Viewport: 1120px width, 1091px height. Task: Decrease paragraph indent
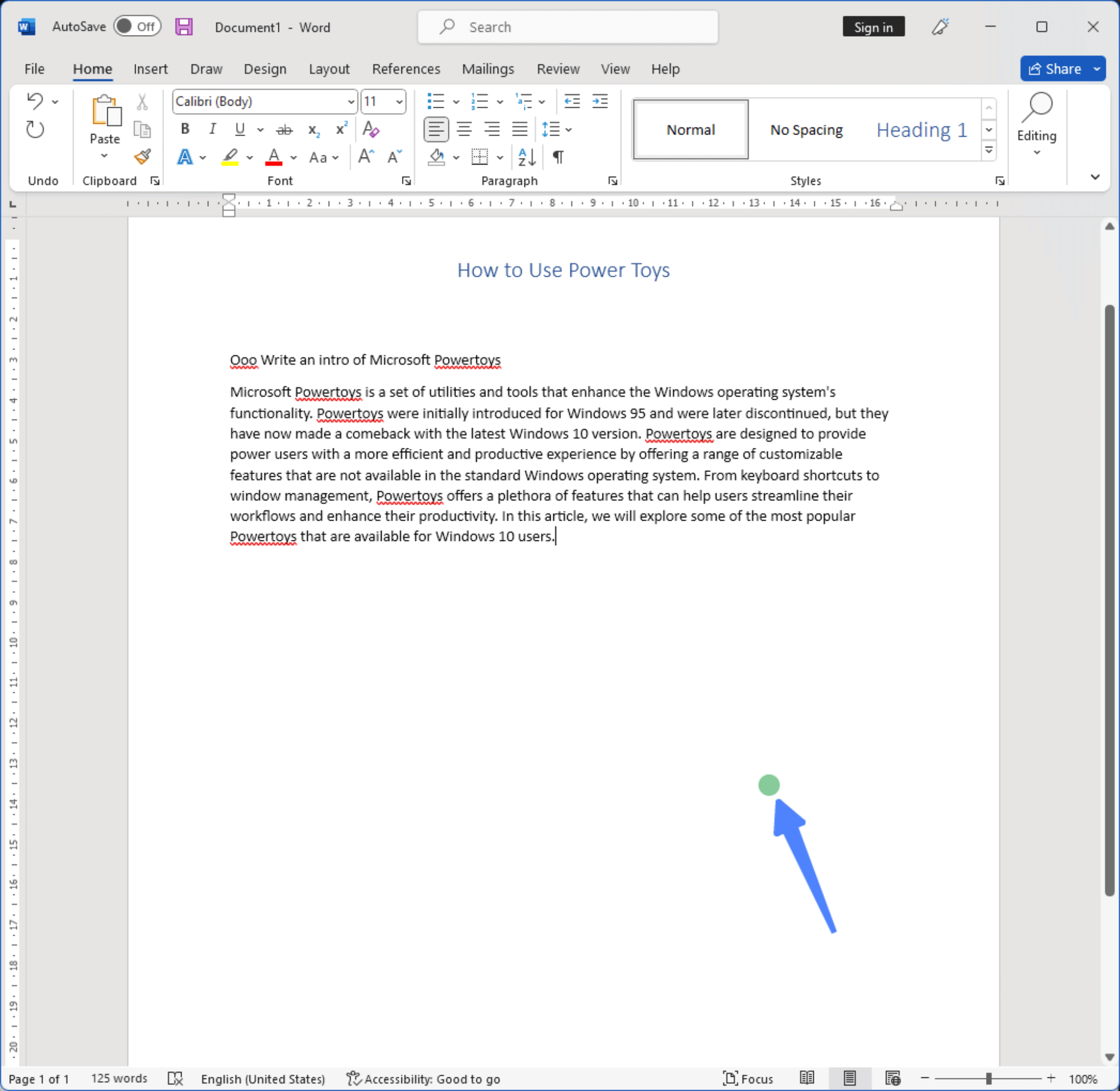tap(571, 101)
